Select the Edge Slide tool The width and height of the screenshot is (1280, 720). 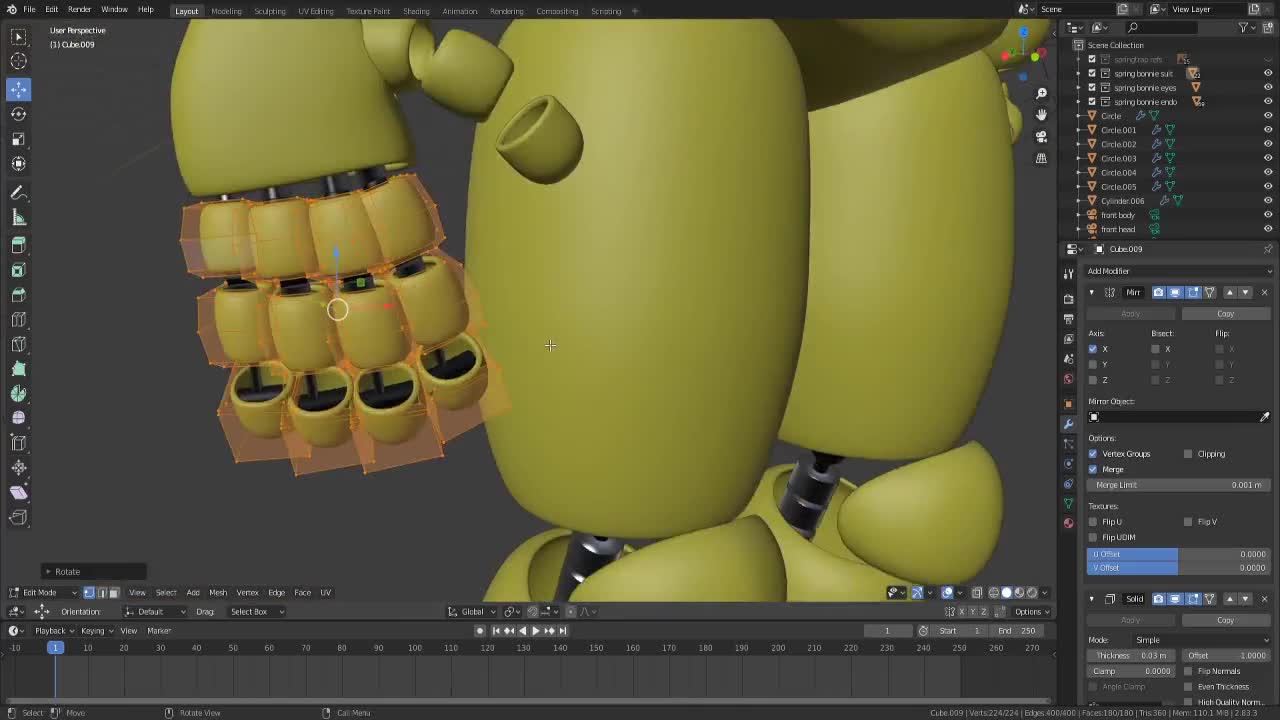click(x=18, y=443)
